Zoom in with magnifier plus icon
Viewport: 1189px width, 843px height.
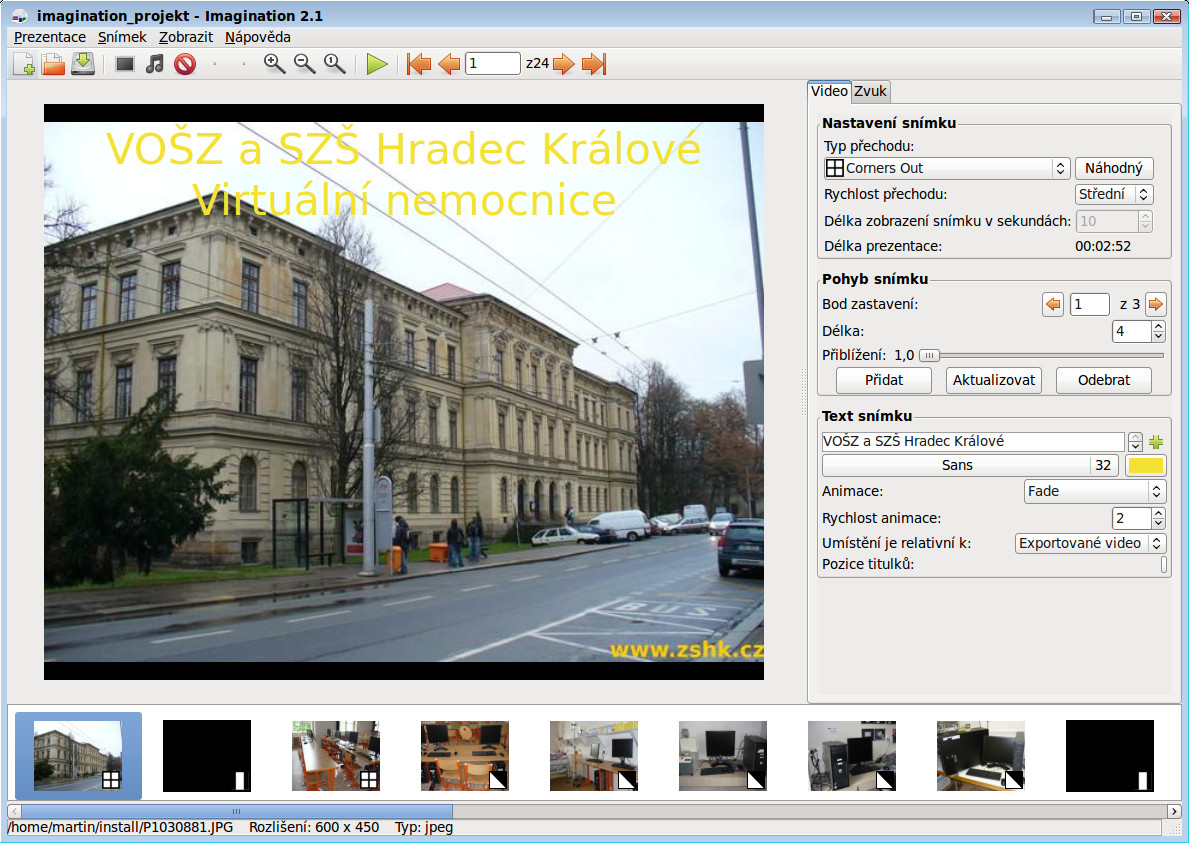[x=275, y=64]
